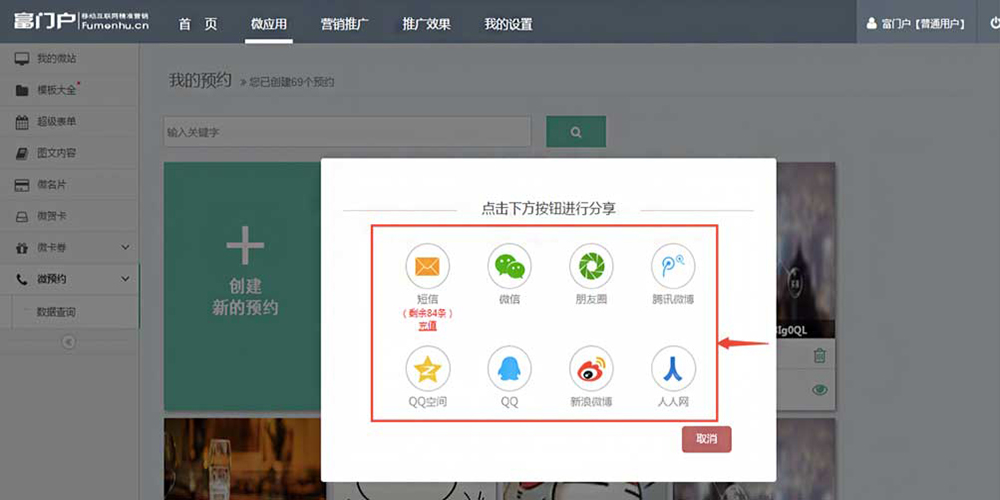Click the monitor icon beside 我的微站
This screenshot has height=500, width=1000.
22,59
